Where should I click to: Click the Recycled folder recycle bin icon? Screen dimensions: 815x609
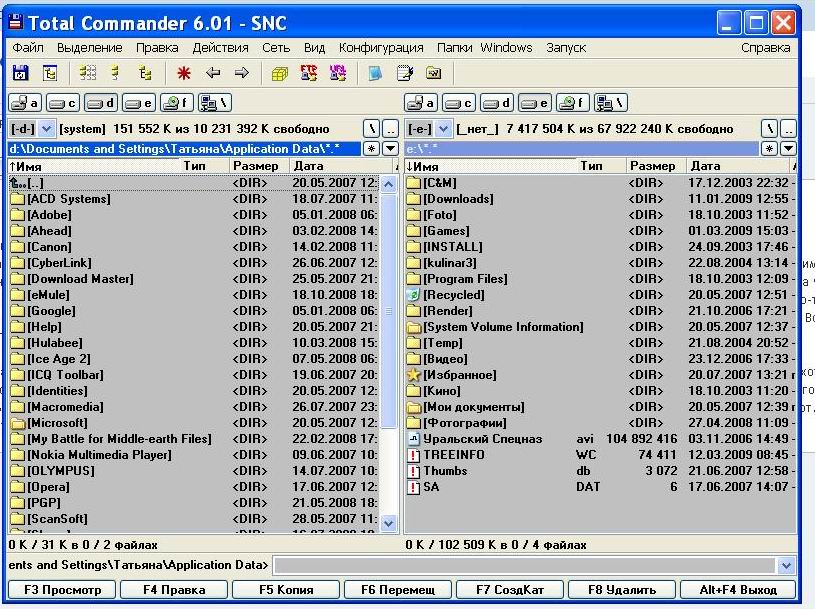tap(413, 295)
